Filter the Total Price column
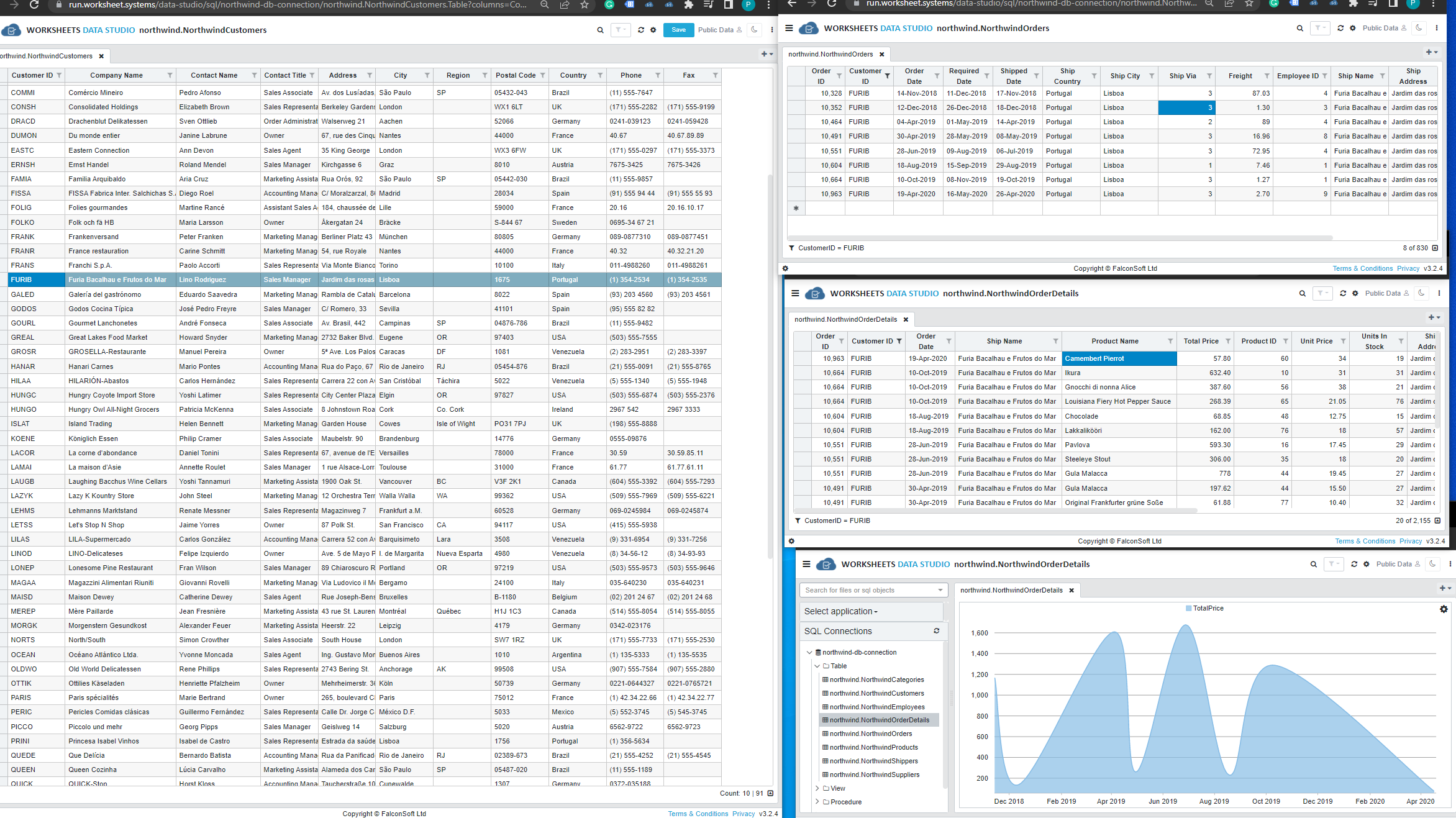 pyautogui.click(x=1227, y=341)
